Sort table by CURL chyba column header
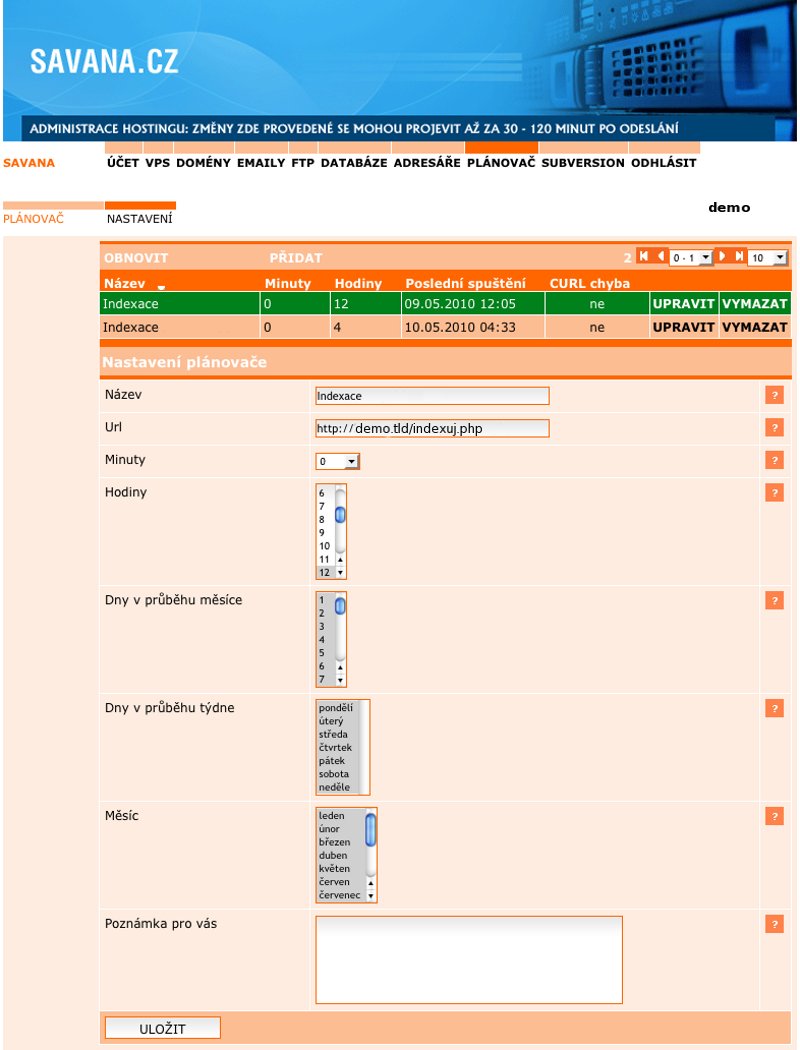The width and height of the screenshot is (800, 1050). pos(590,283)
